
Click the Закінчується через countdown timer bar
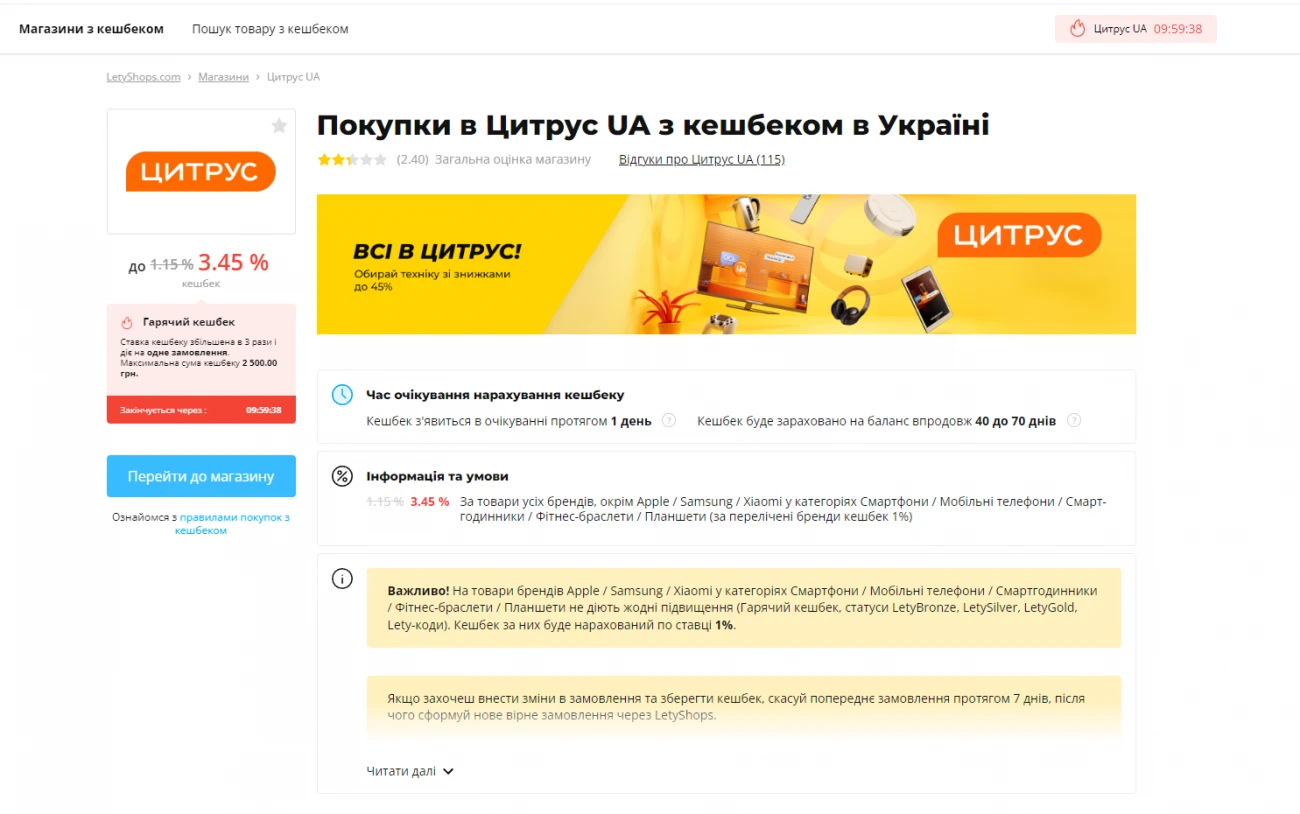201,410
